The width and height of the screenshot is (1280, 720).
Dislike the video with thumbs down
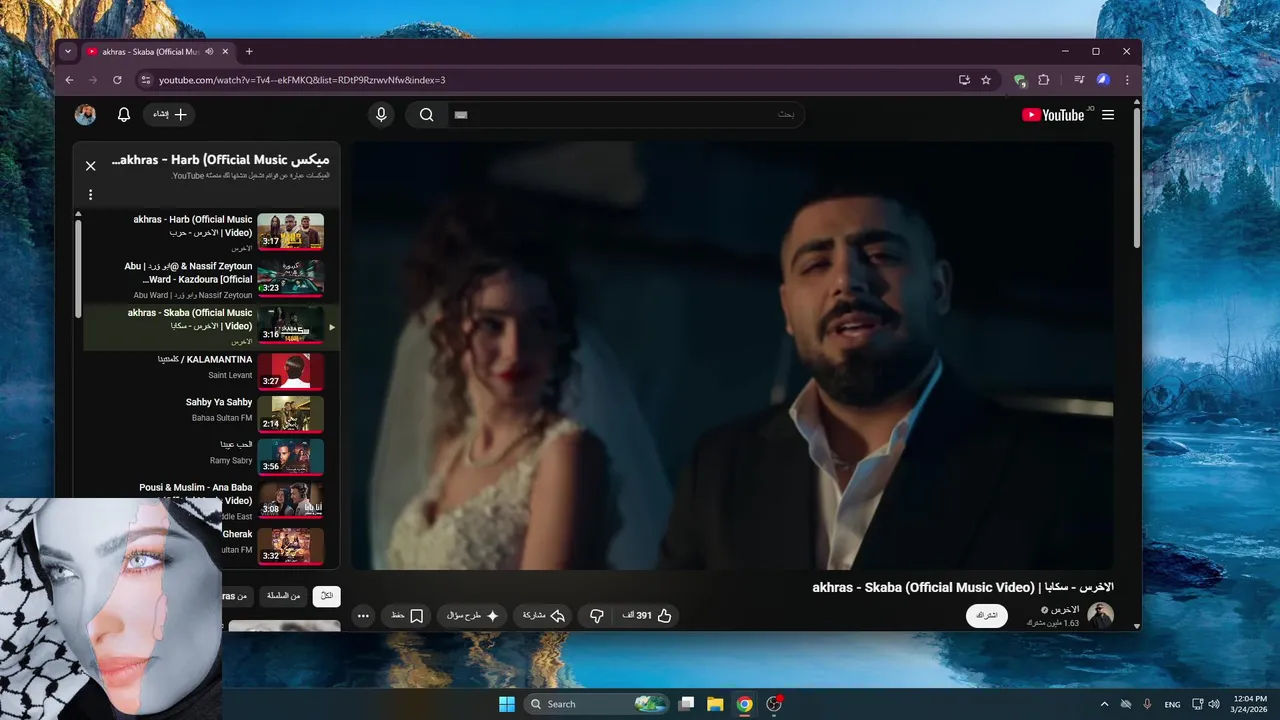[597, 616]
